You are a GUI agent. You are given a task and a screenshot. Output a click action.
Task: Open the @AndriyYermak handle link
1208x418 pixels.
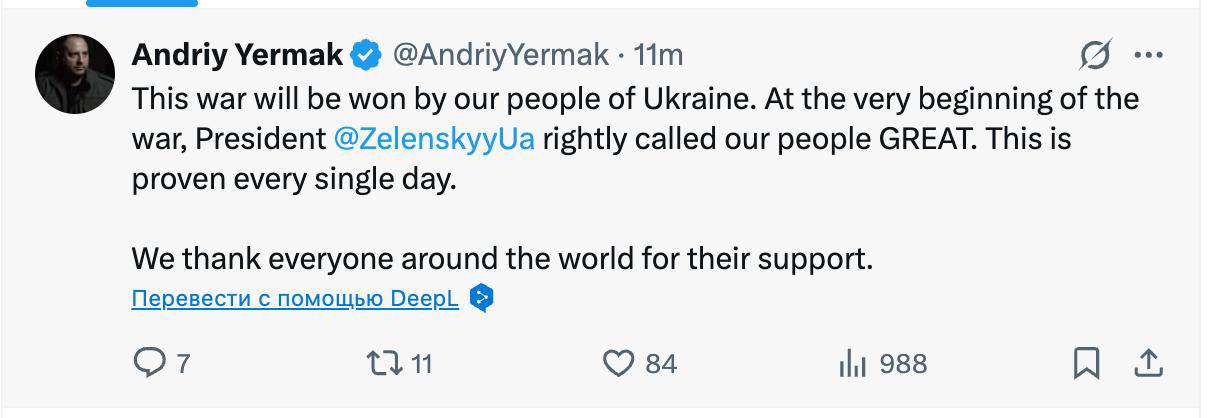pyautogui.click(x=500, y=55)
